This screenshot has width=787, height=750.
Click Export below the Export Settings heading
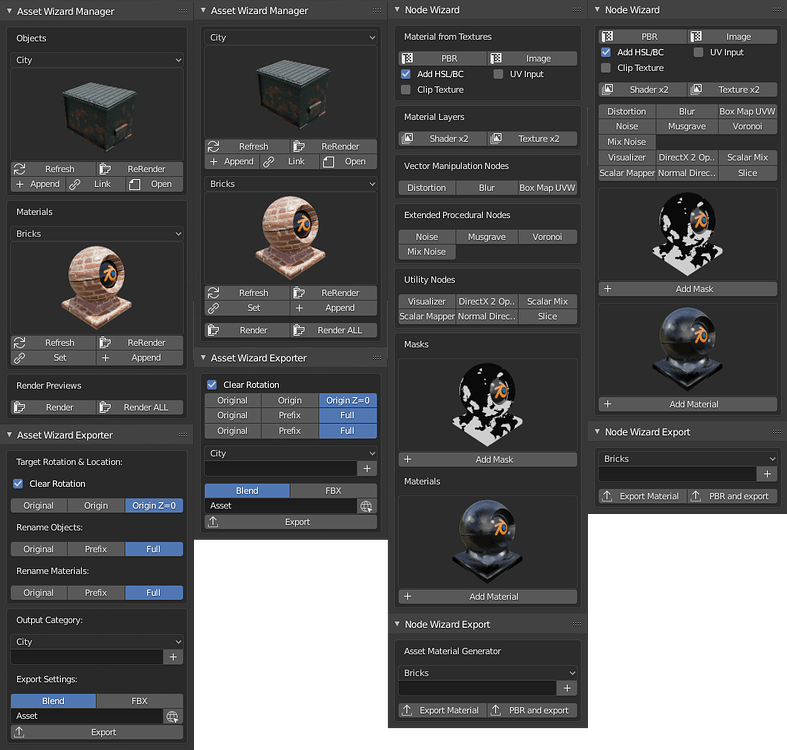(x=97, y=732)
